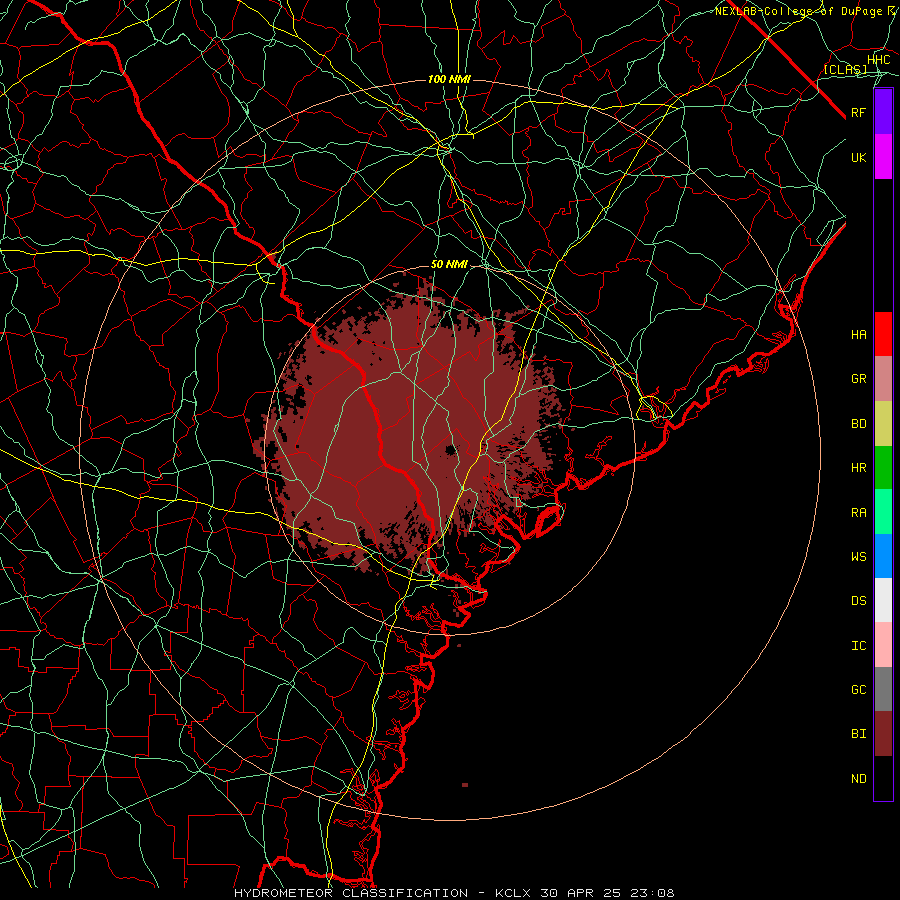Click the HA legend label
This screenshot has width=900, height=900.
point(858,335)
